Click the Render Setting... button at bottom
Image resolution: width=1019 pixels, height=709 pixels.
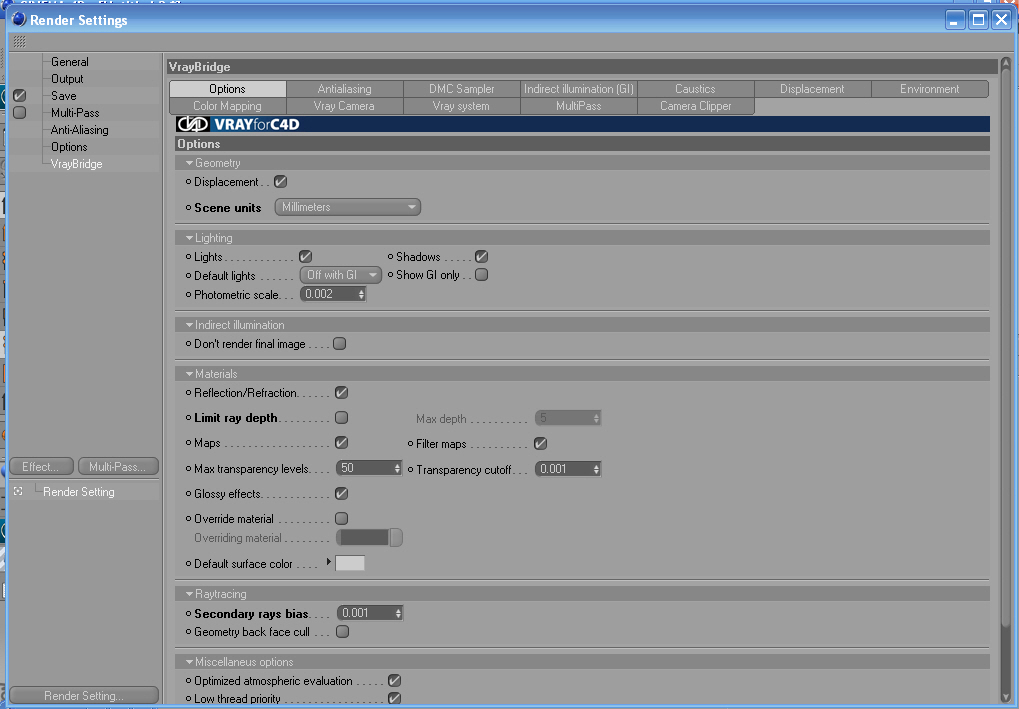tap(84, 695)
